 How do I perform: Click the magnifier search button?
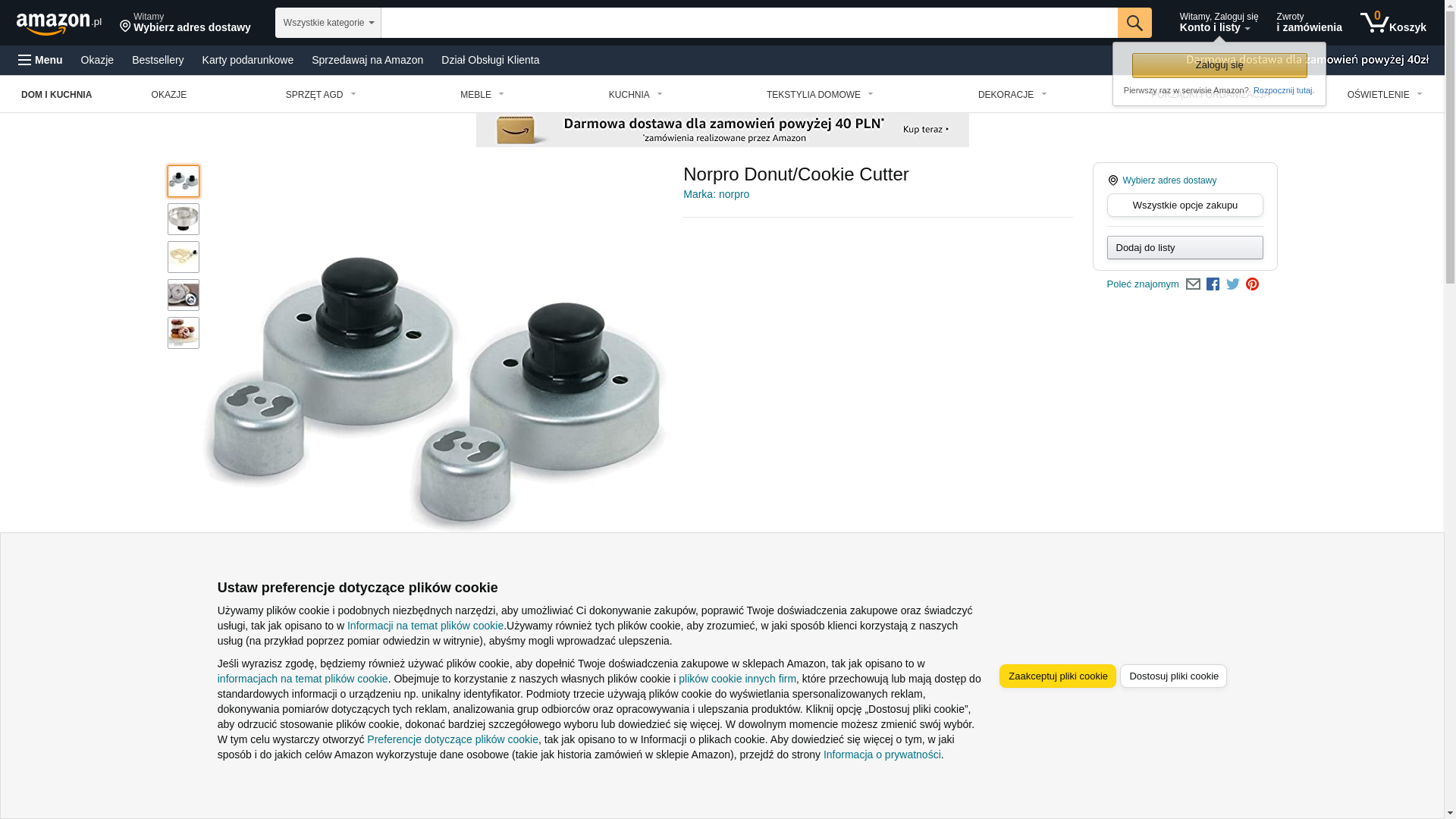[x=1134, y=23]
